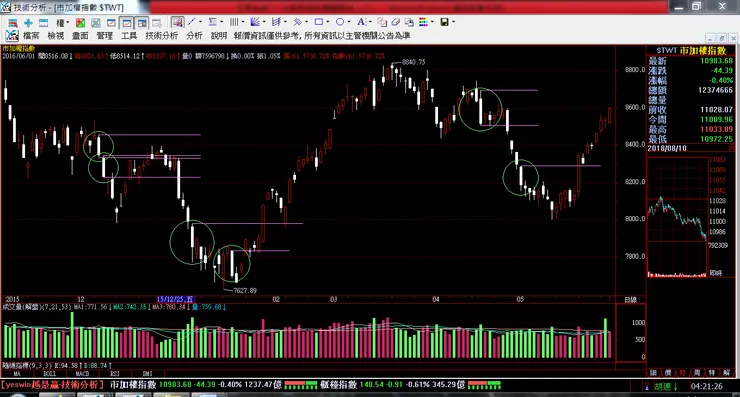Click the 解 button at bottom right

[726, 373]
